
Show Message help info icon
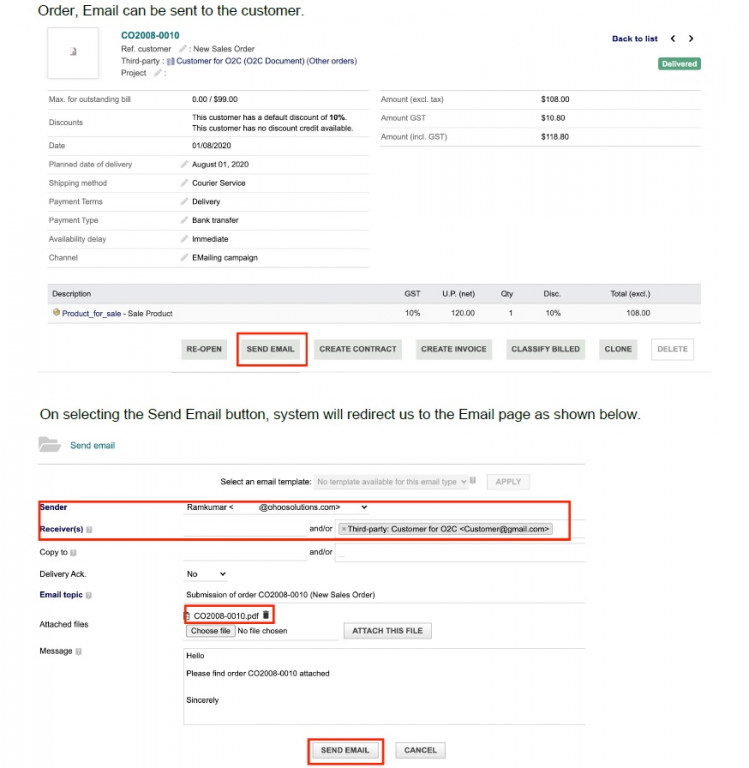coord(78,651)
